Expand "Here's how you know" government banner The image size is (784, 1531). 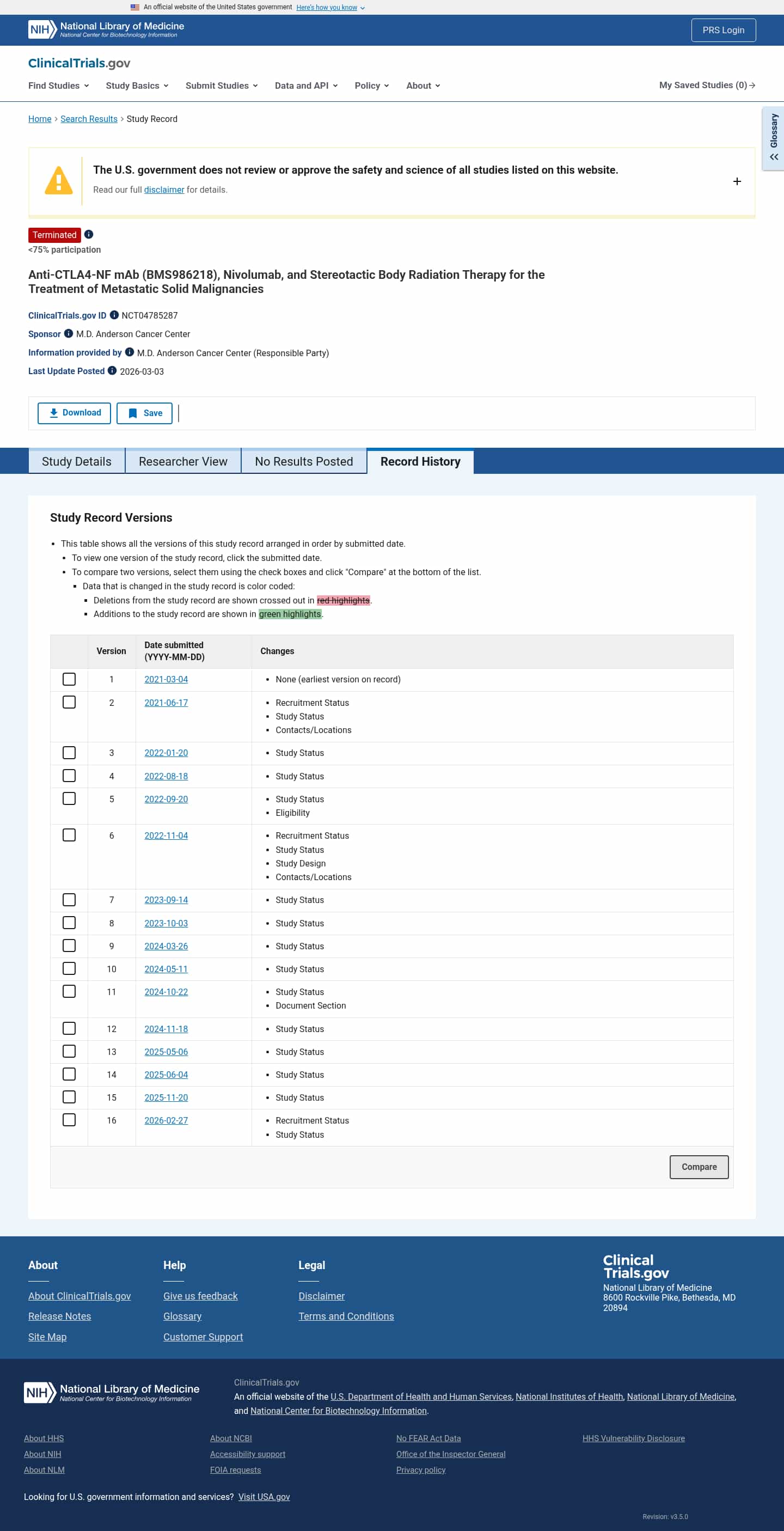click(x=331, y=7)
